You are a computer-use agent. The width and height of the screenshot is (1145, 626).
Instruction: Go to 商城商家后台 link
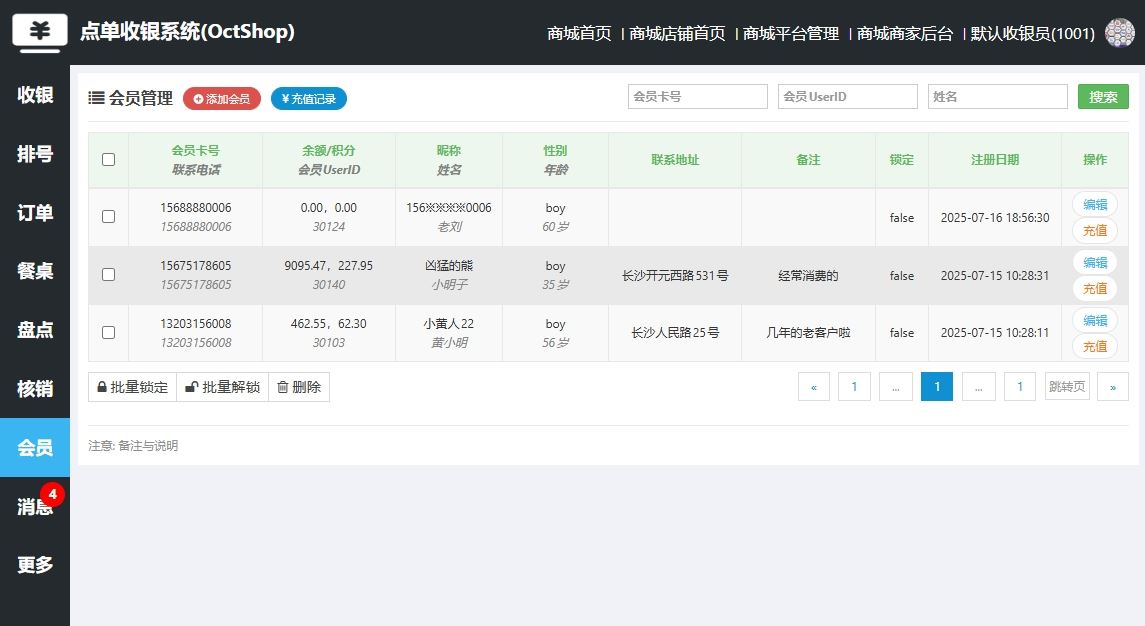pos(905,34)
